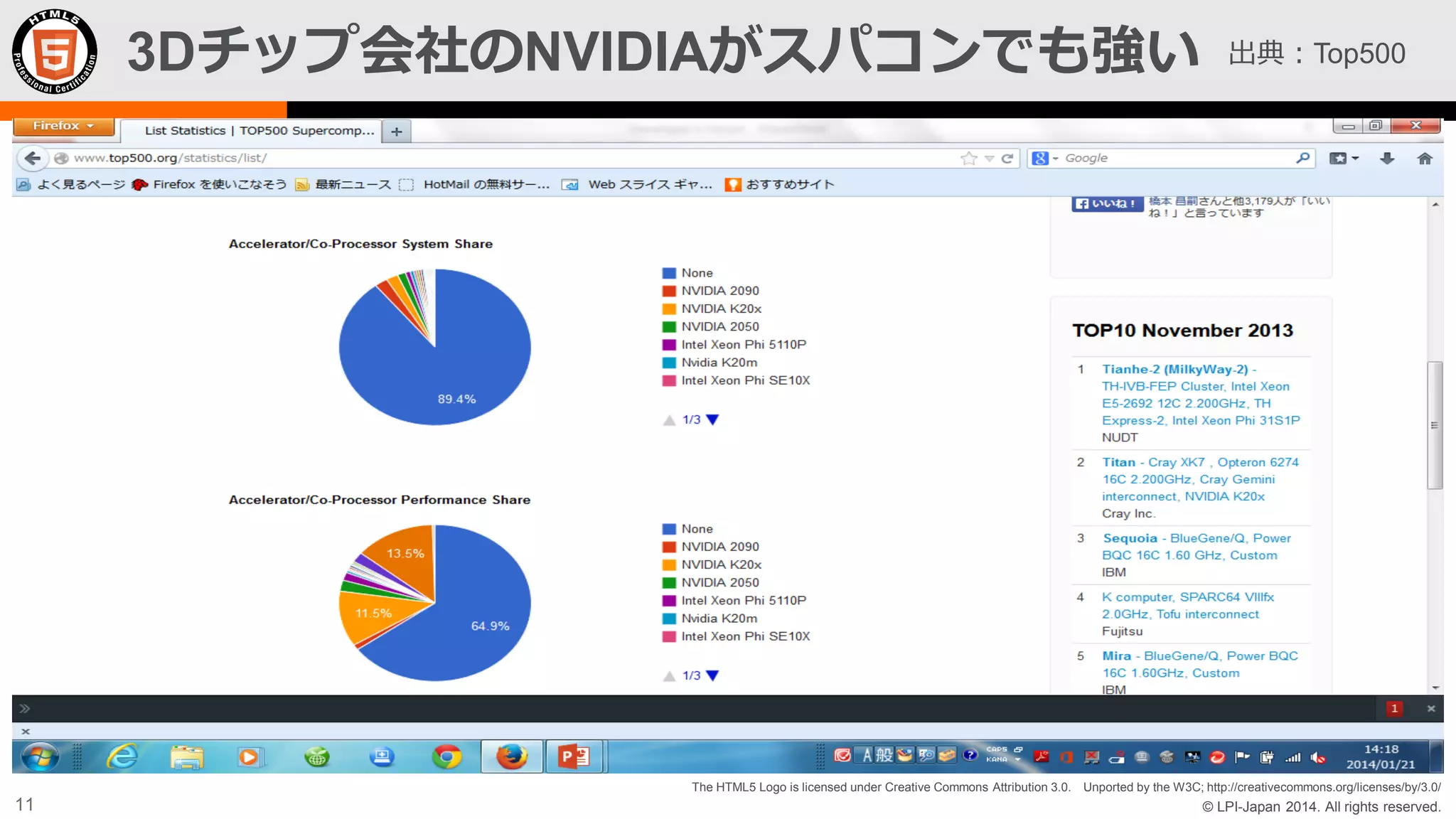1456x819 pixels.
Task: Reload the top500.org page
Action: pyautogui.click(x=1007, y=159)
